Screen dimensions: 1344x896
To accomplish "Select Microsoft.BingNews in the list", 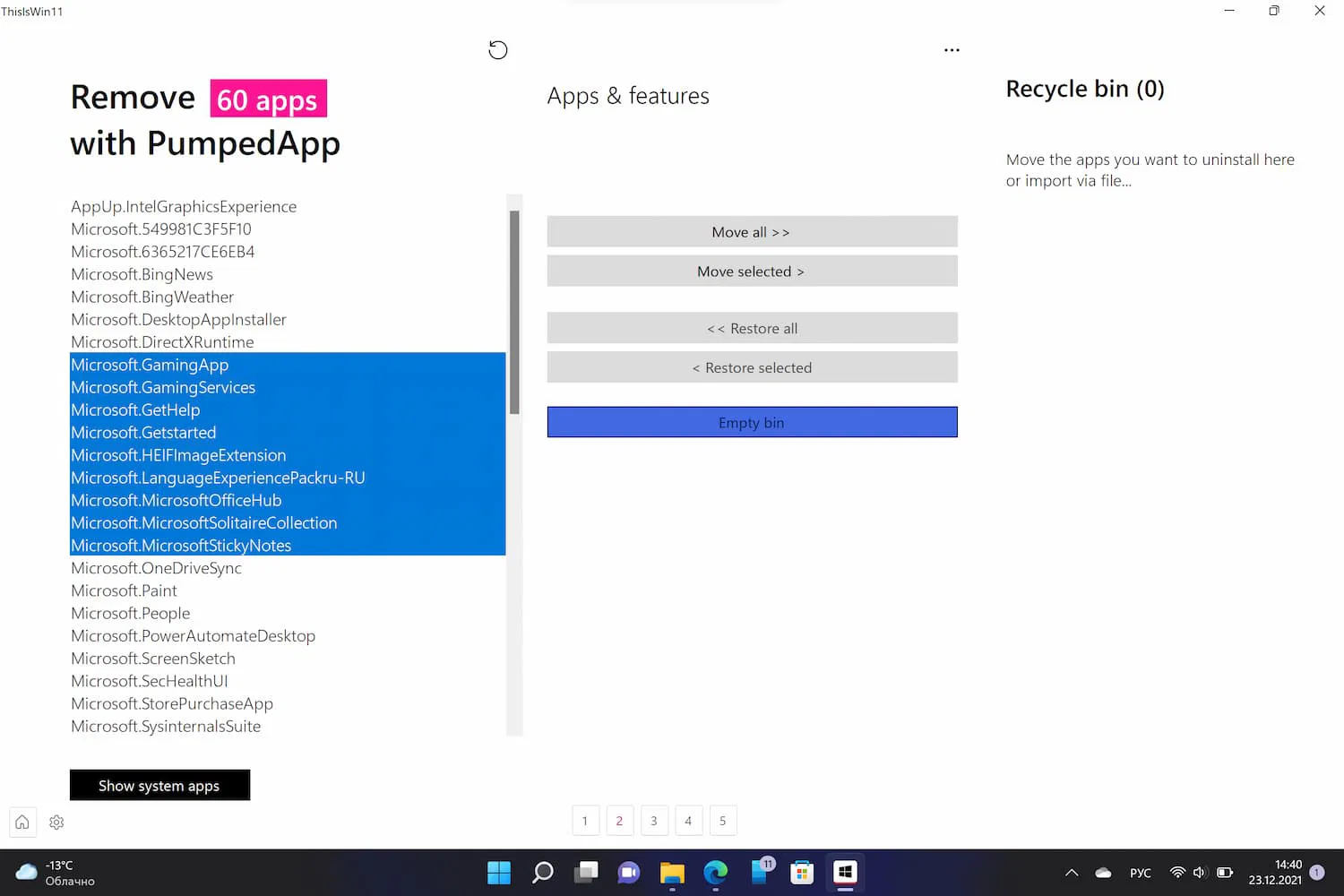I will point(288,274).
